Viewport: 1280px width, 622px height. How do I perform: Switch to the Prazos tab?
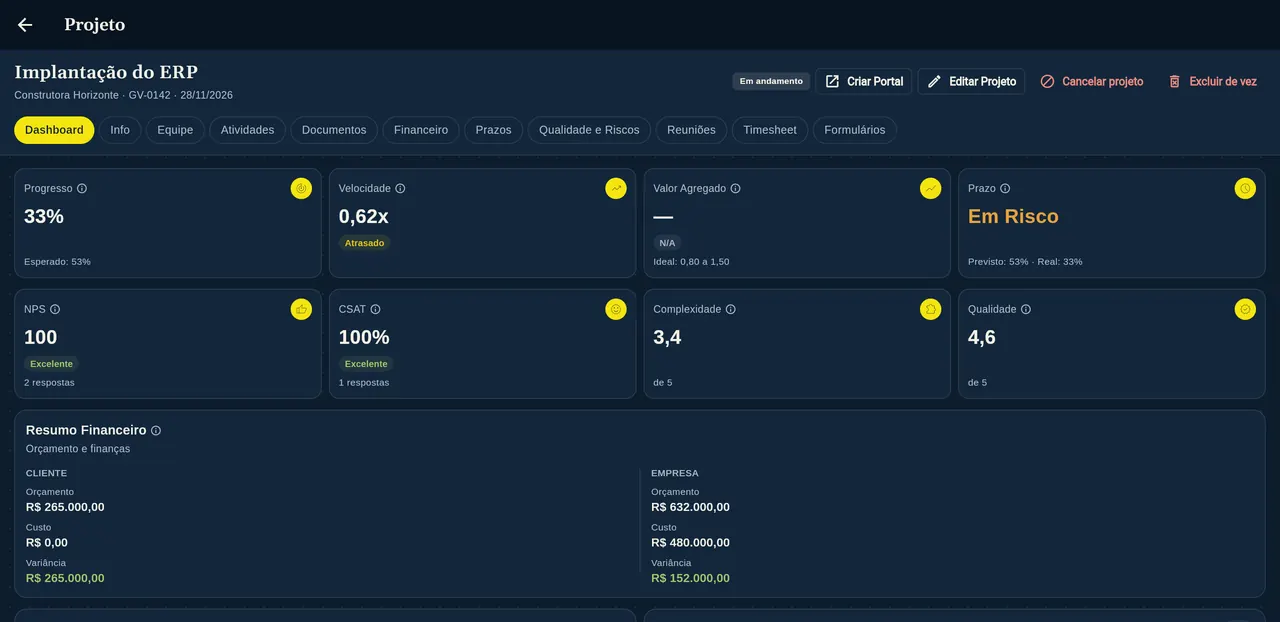click(493, 130)
